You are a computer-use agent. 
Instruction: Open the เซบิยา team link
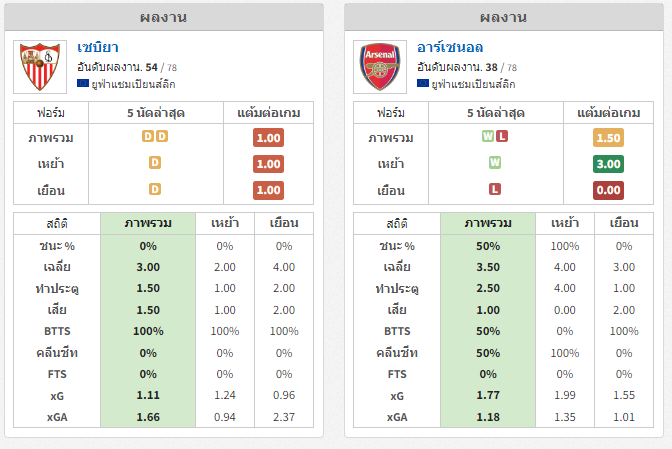tap(98, 47)
